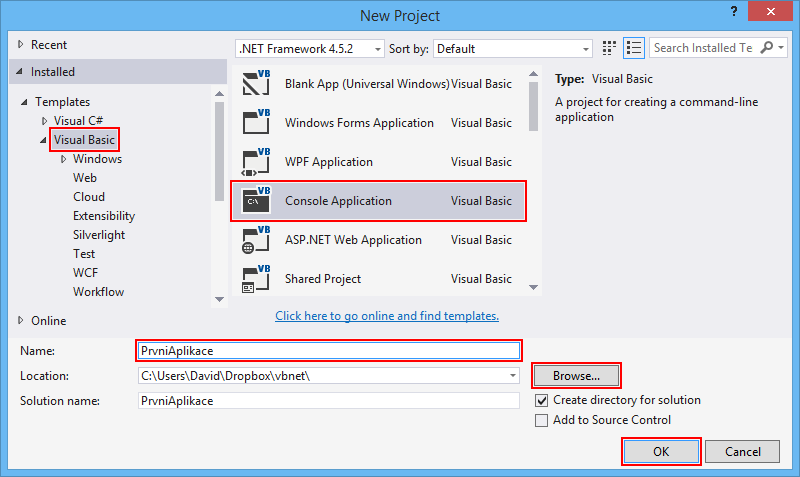This screenshot has width=800, height=477.
Task: Click the tree pane scroll up arrow
Action: tap(219, 93)
